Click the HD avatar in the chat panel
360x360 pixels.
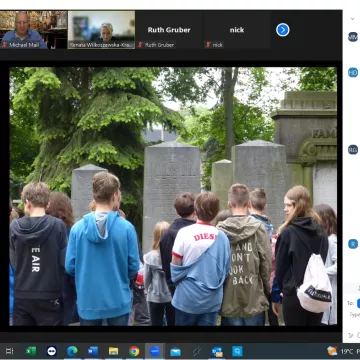[353, 72]
